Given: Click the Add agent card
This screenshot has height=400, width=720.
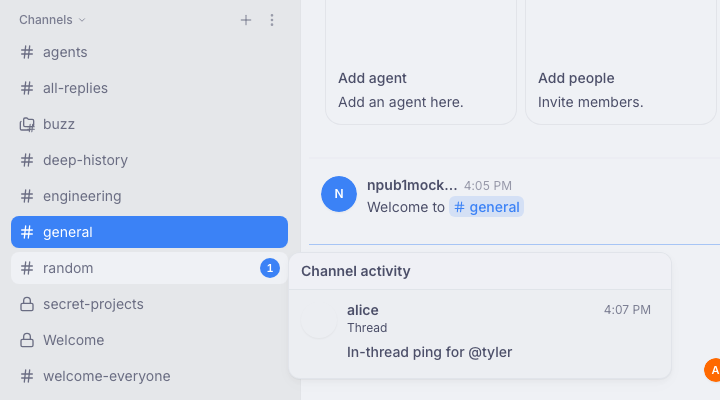Looking at the screenshot, I should [421, 62].
